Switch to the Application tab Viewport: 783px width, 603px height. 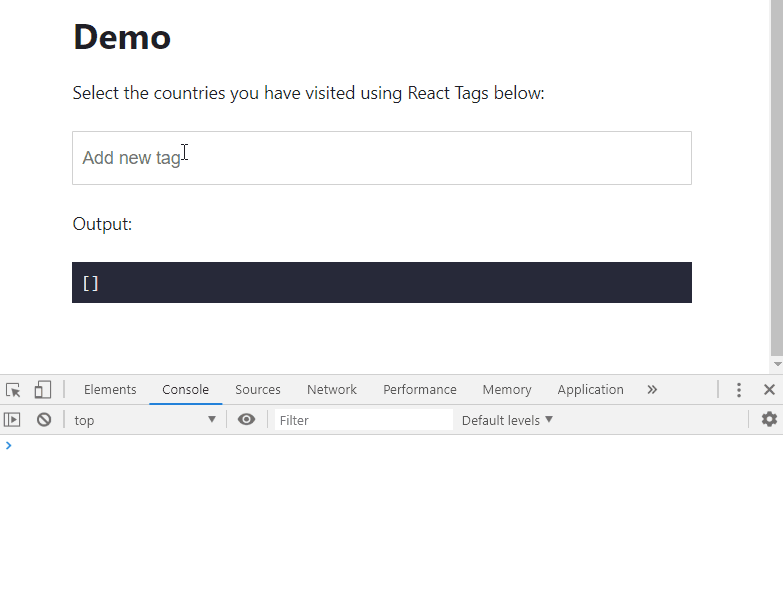[x=591, y=390]
